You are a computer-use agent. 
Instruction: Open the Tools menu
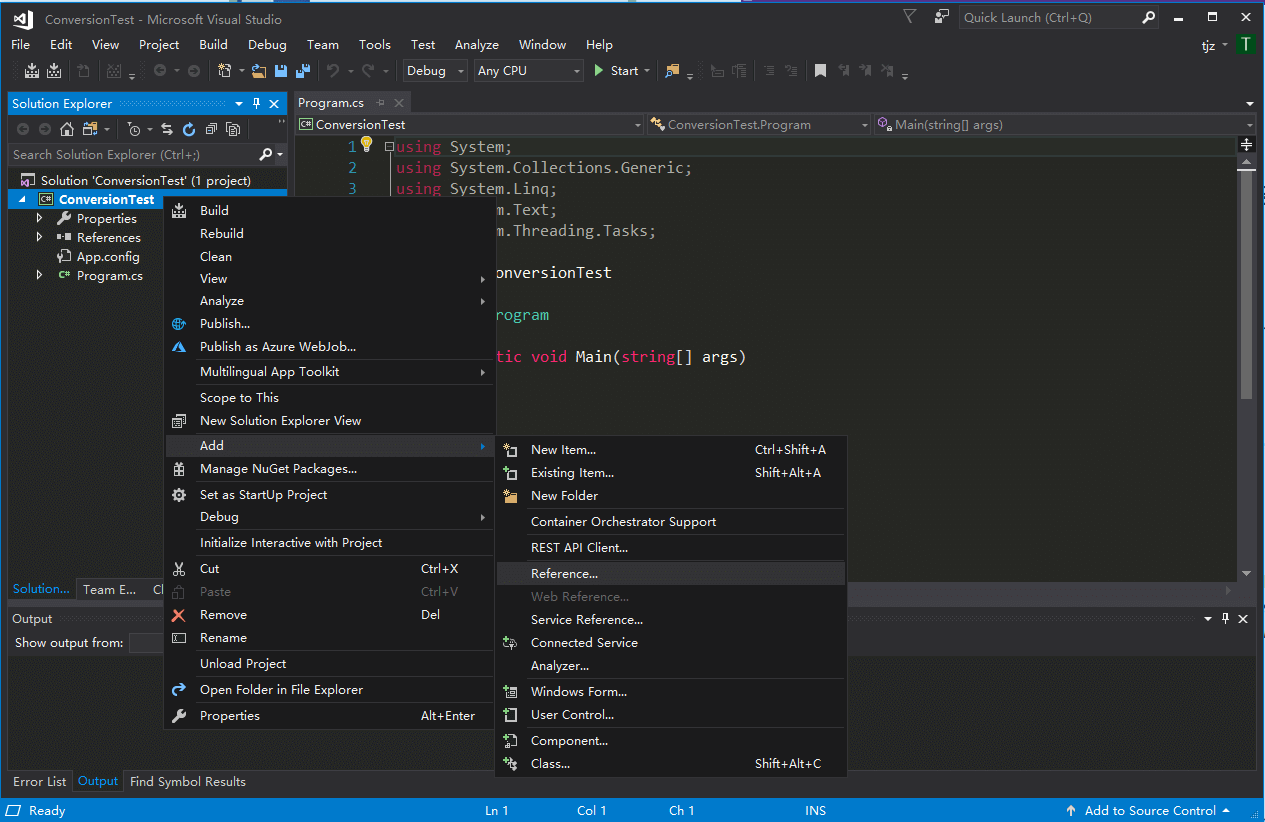[x=375, y=45]
